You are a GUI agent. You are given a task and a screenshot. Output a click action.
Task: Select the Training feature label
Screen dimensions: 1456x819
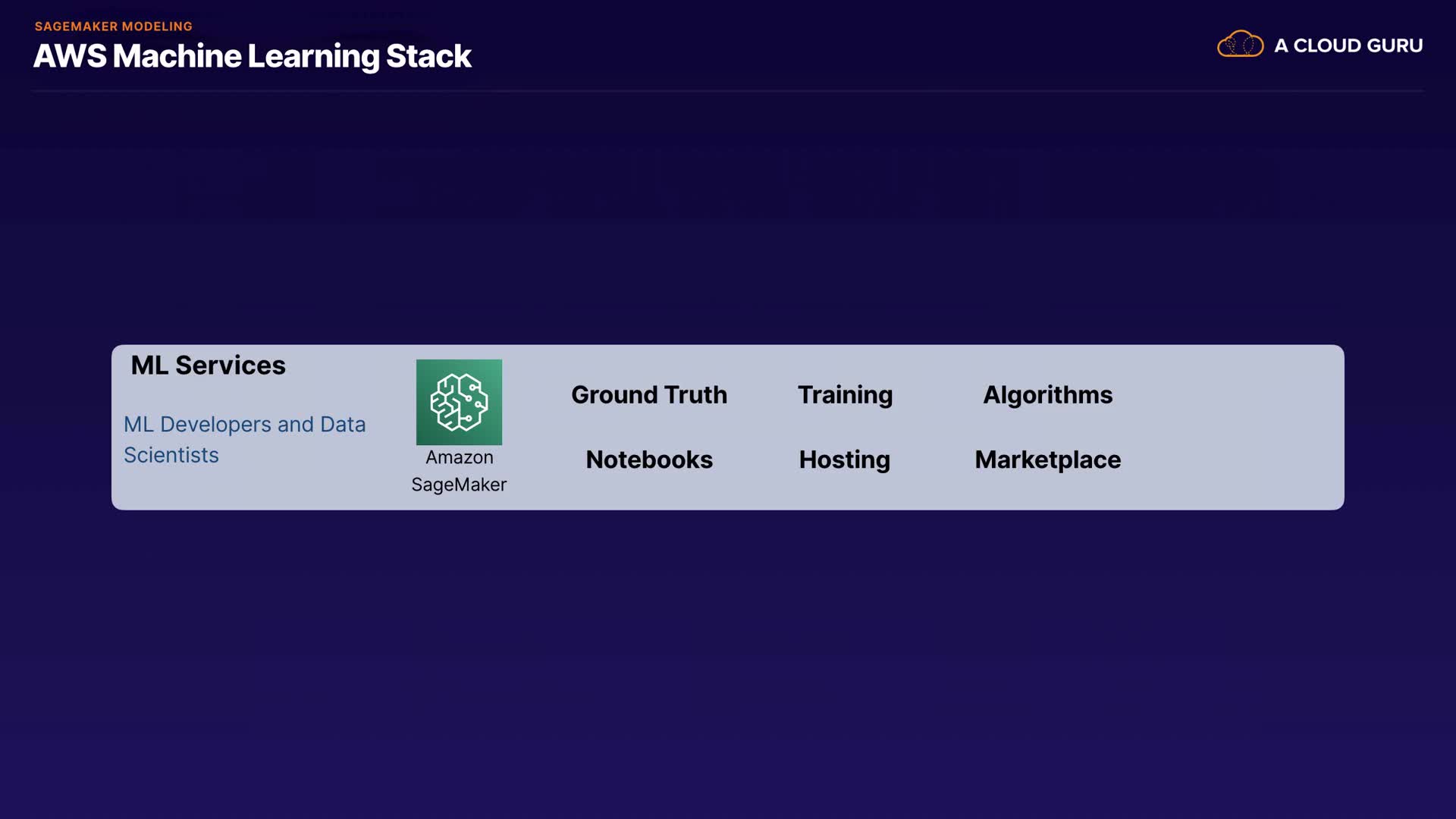coord(845,395)
